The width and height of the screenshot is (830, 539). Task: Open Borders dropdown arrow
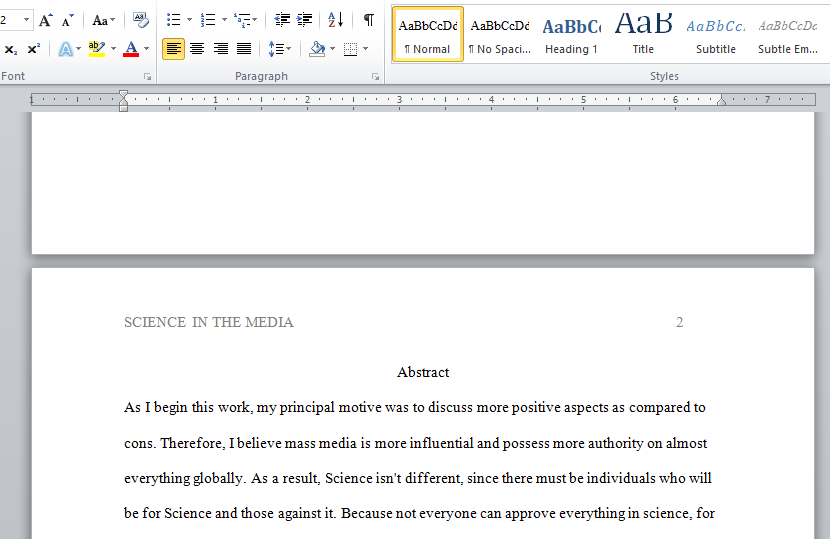(366, 49)
